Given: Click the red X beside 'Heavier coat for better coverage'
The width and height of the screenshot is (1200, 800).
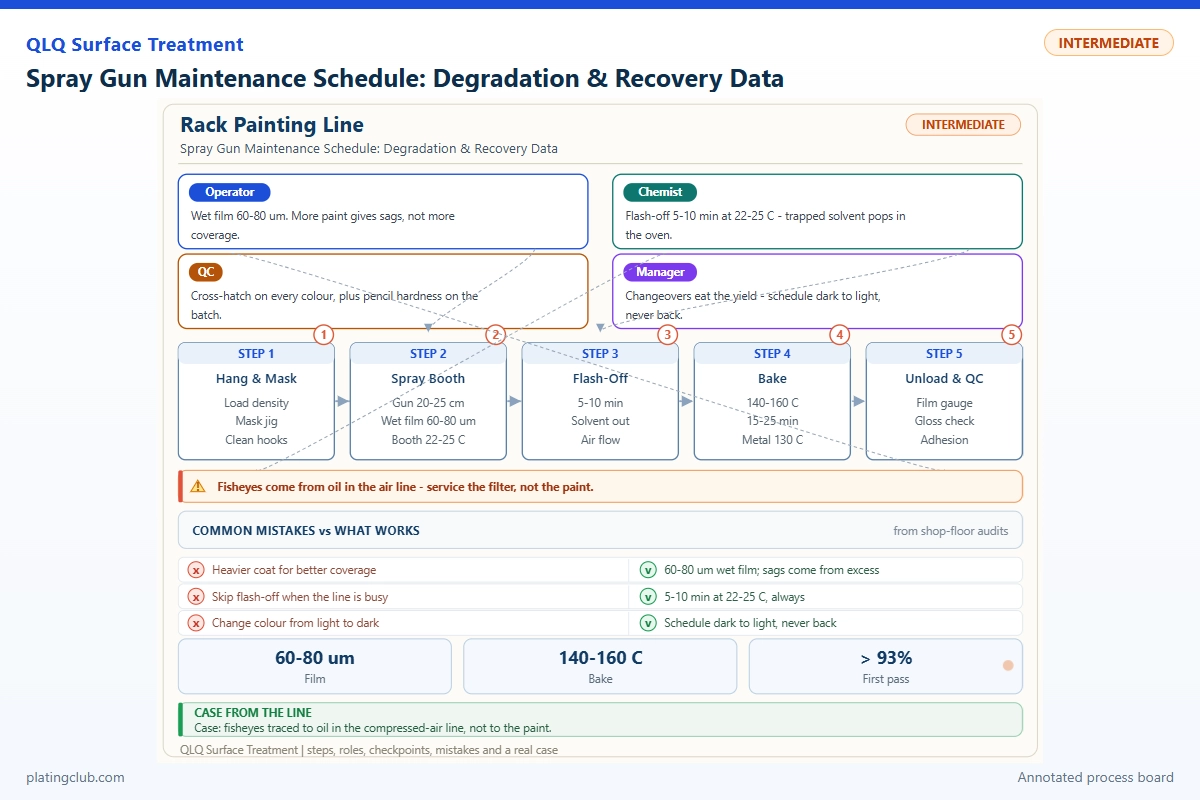Looking at the screenshot, I should [x=196, y=570].
